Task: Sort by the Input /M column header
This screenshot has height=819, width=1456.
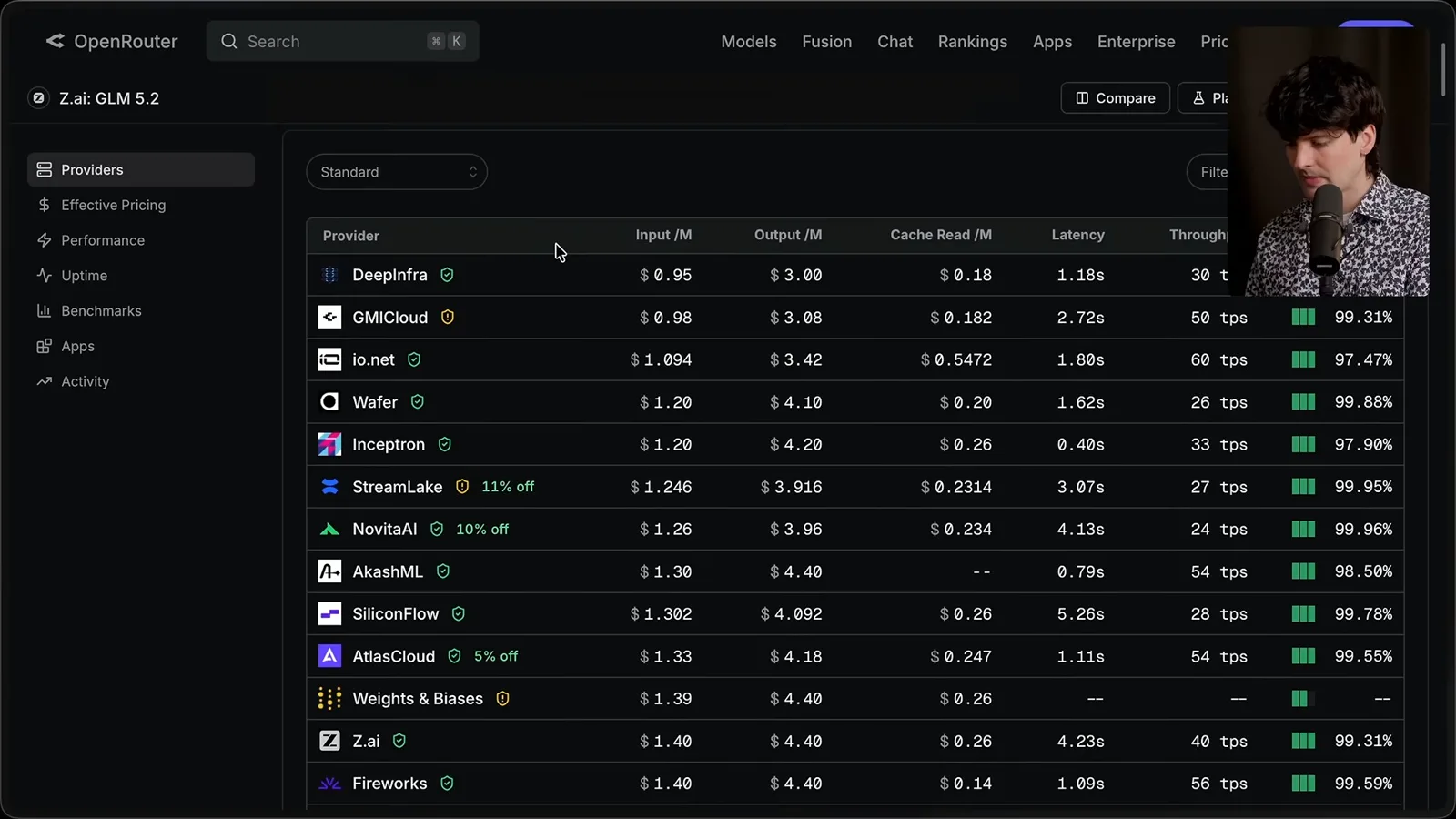Action: point(663,235)
